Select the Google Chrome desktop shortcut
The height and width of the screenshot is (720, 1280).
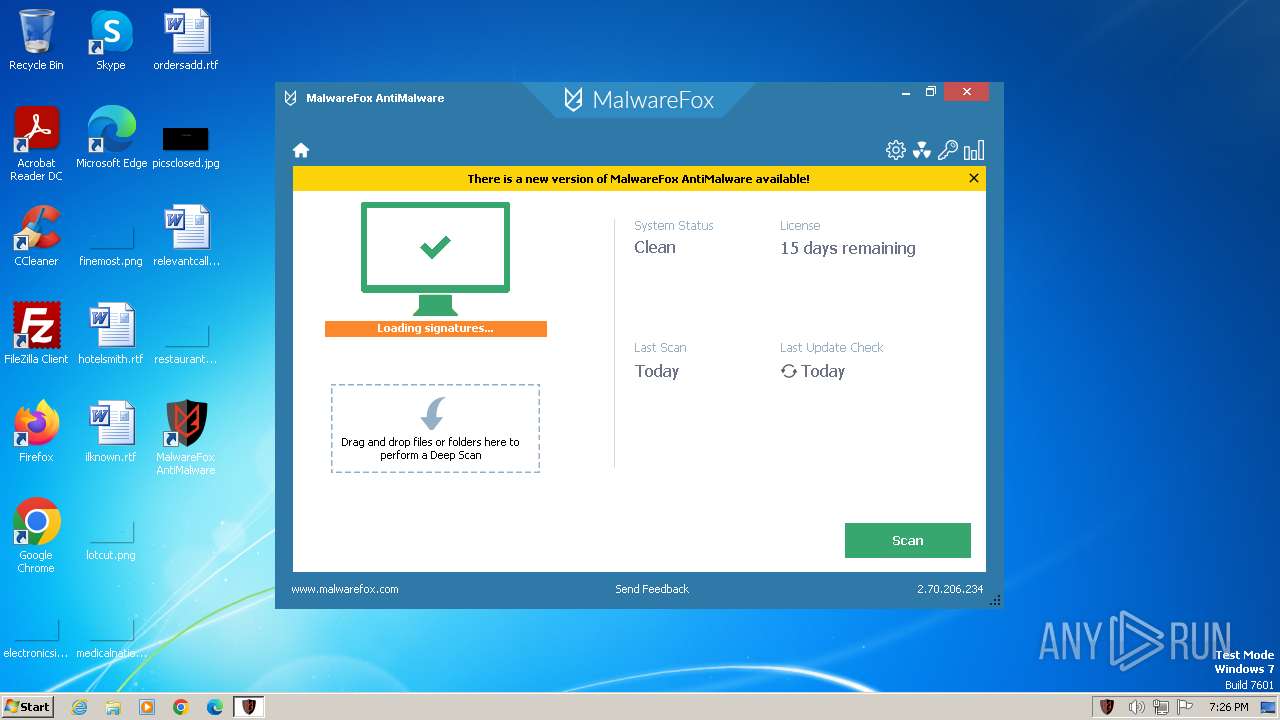click(x=36, y=536)
